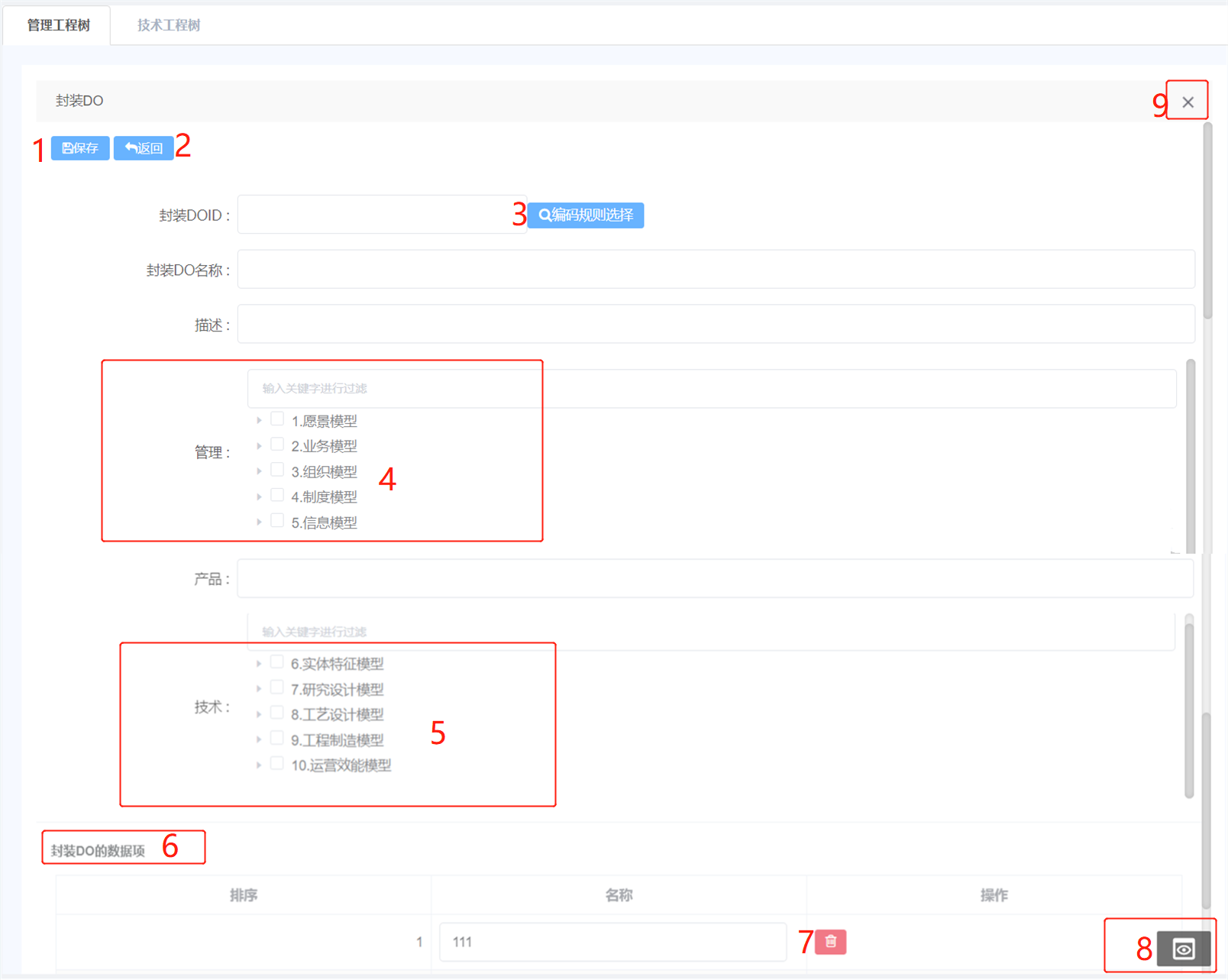Enable the 7.研究设计模型 checkbox

coord(277,688)
